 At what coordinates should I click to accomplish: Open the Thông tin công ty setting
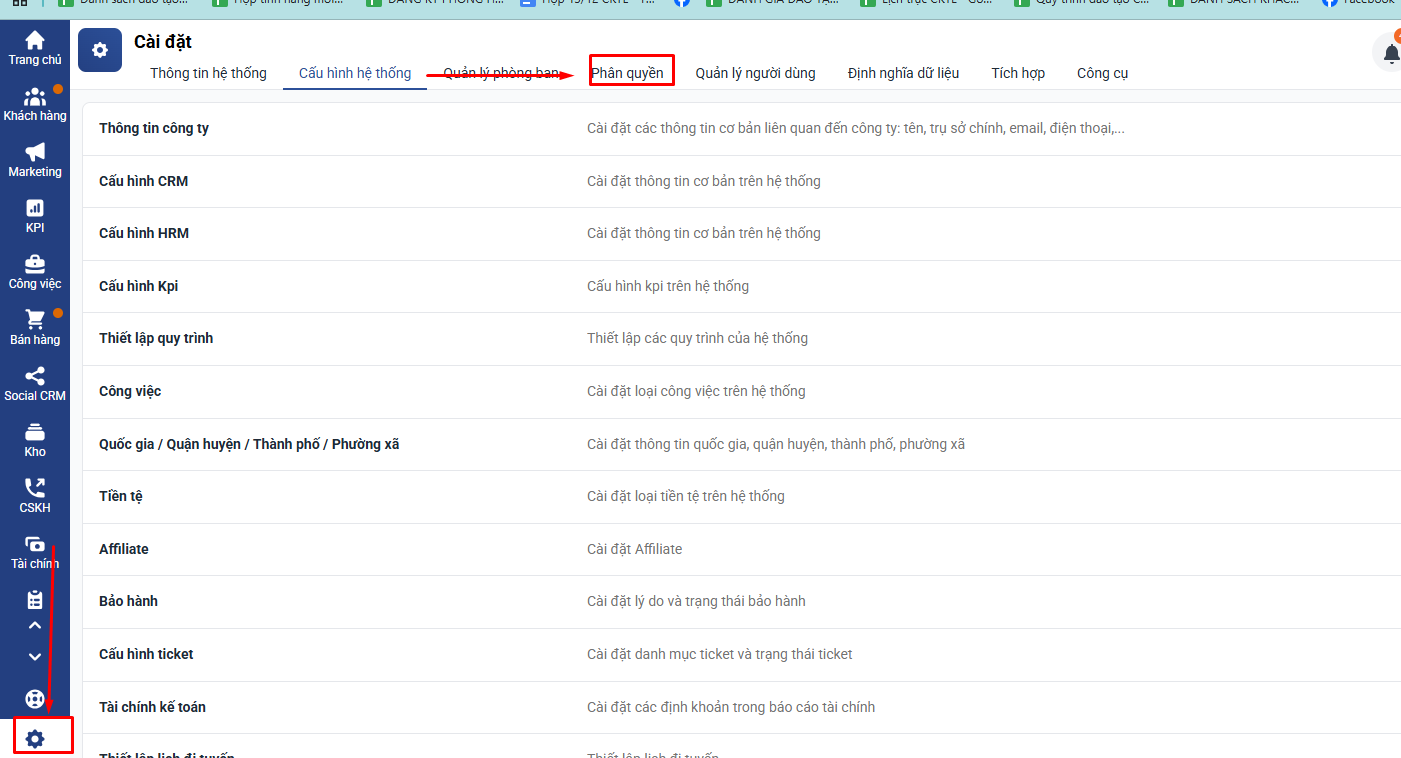point(154,129)
